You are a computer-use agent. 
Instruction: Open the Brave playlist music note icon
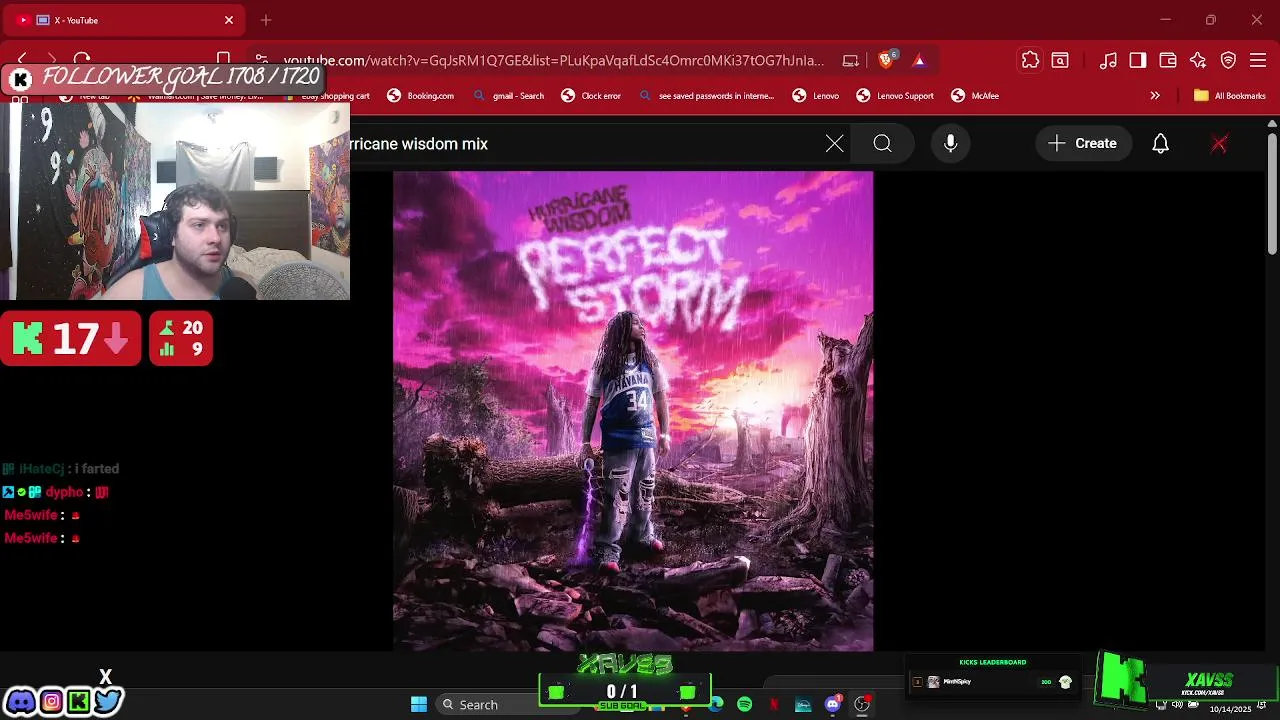point(1108,60)
